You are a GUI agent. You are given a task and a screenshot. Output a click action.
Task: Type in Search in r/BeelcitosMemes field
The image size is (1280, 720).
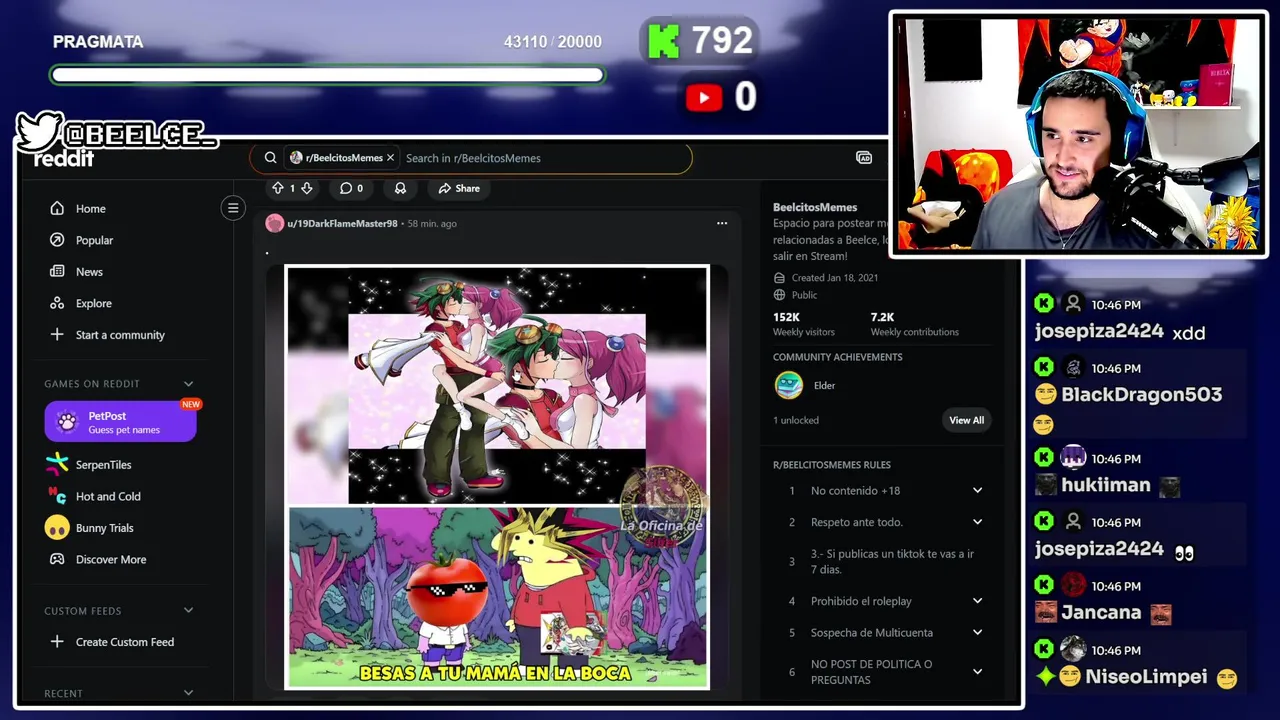(540, 158)
